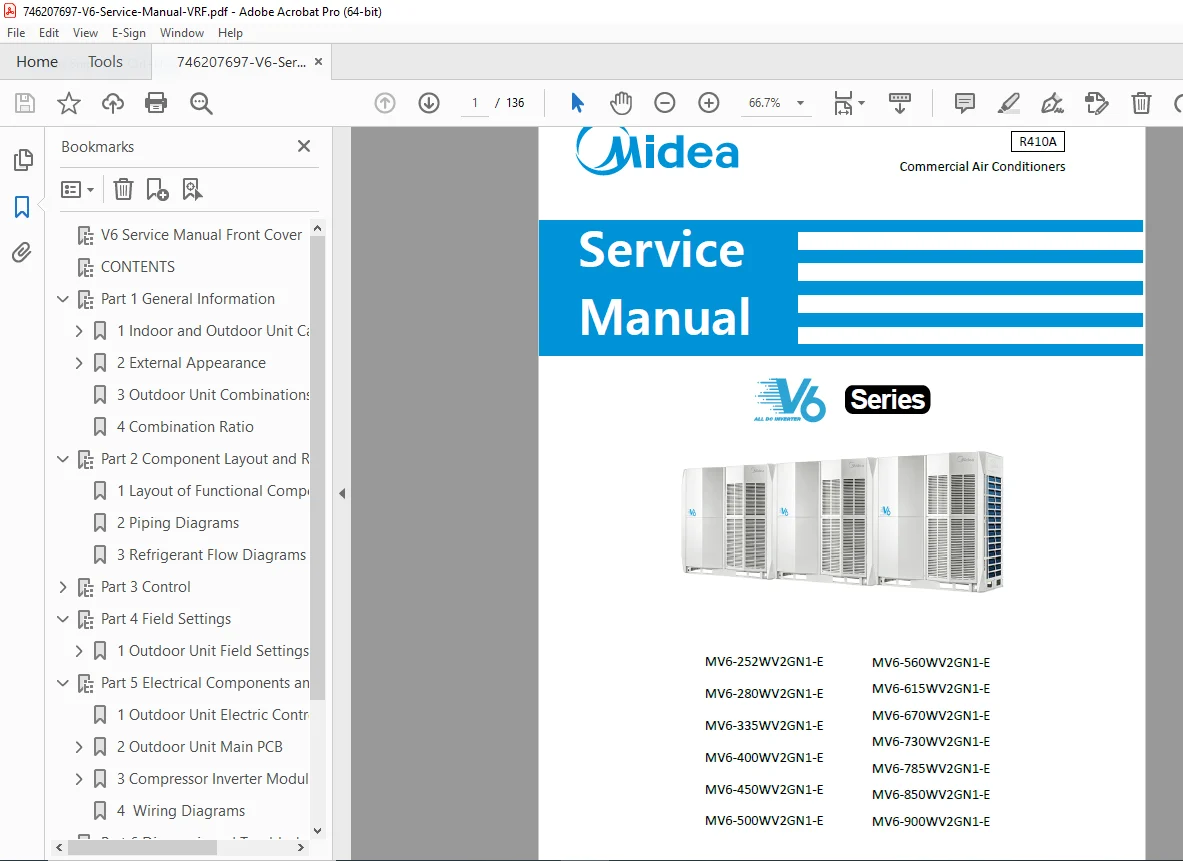The height and width of the screenshot is (861, 1183).
Task: Open 4 Combination Ratio bookmark
Action: point(185,427)
